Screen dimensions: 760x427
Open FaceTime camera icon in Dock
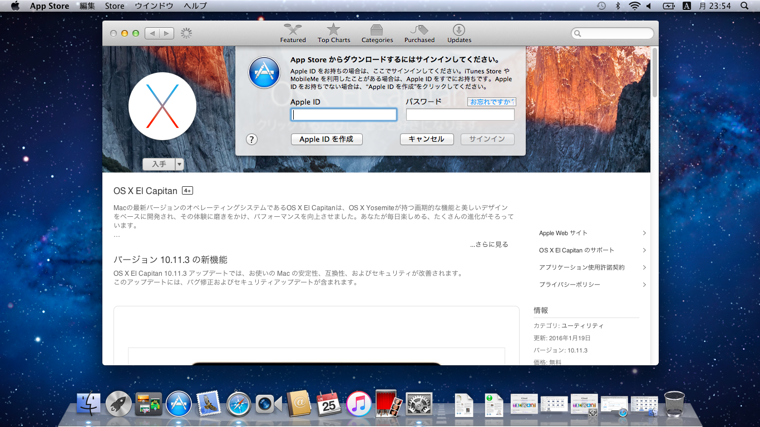coord(268,404)
